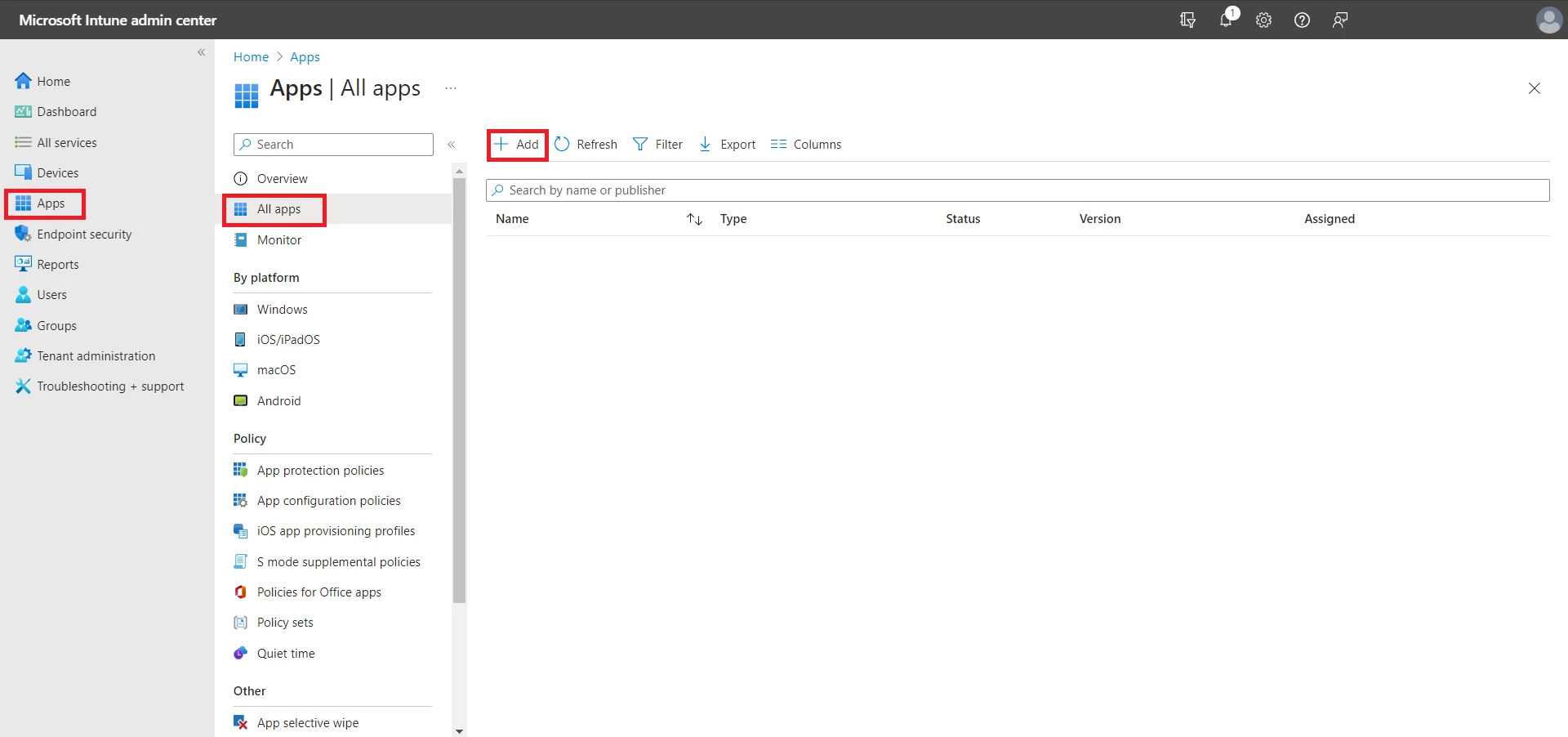Click the Troubleshooting + support wrench icon
The width and height of the screenshot is (1568, 737).
point(23,386)
